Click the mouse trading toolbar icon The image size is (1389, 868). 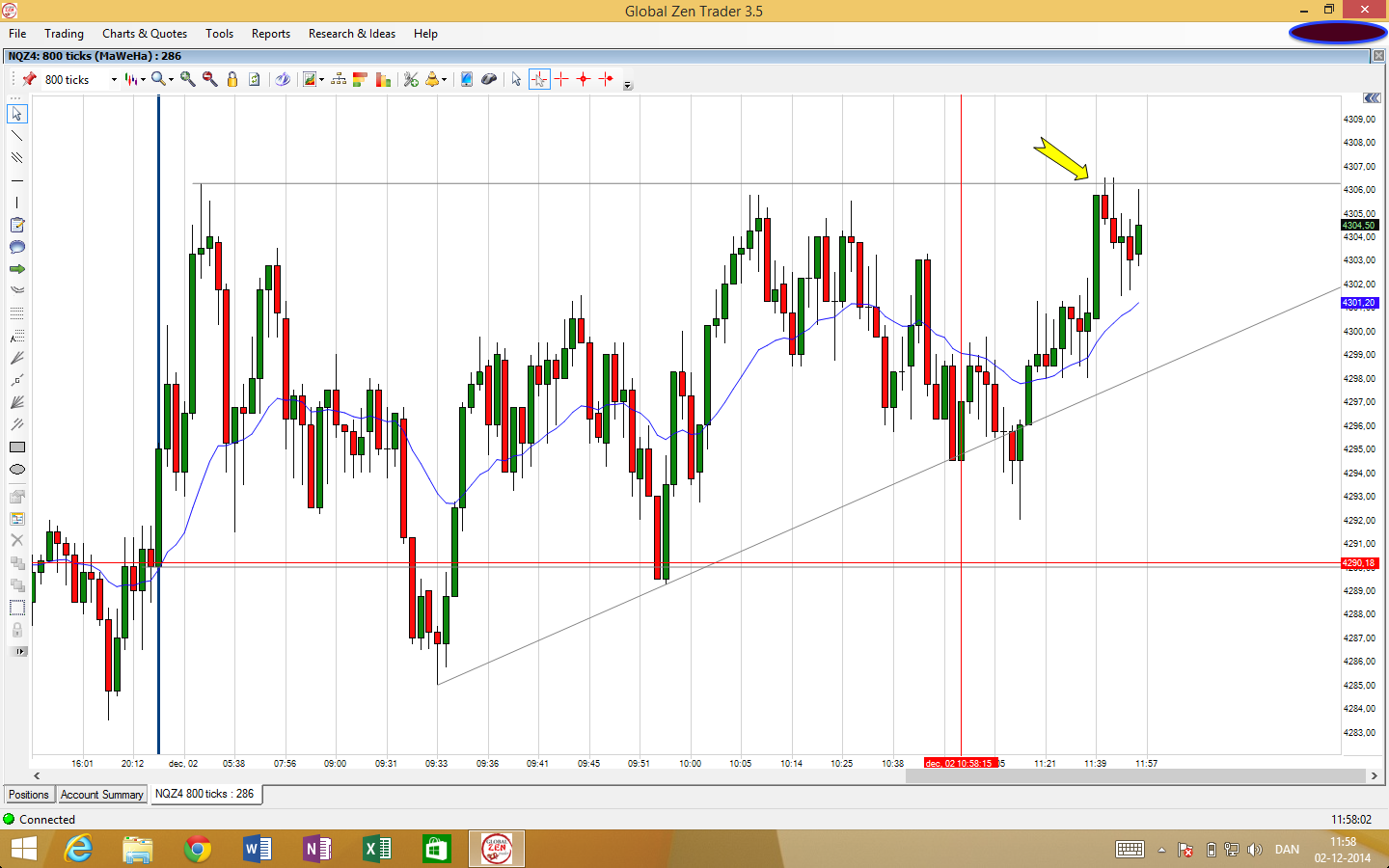(489, 79)
